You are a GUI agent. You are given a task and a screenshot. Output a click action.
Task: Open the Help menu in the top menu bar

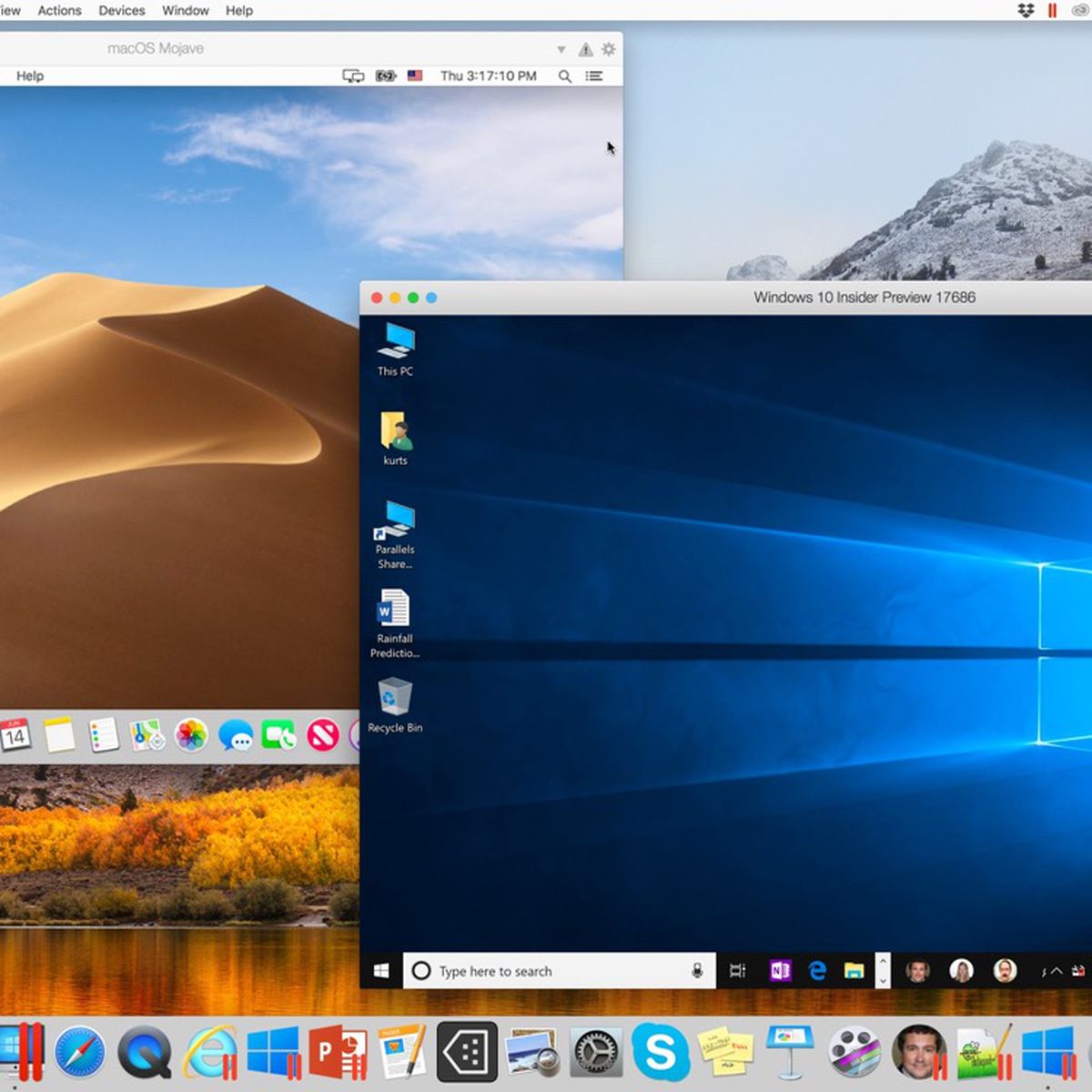tap(239, 11)
